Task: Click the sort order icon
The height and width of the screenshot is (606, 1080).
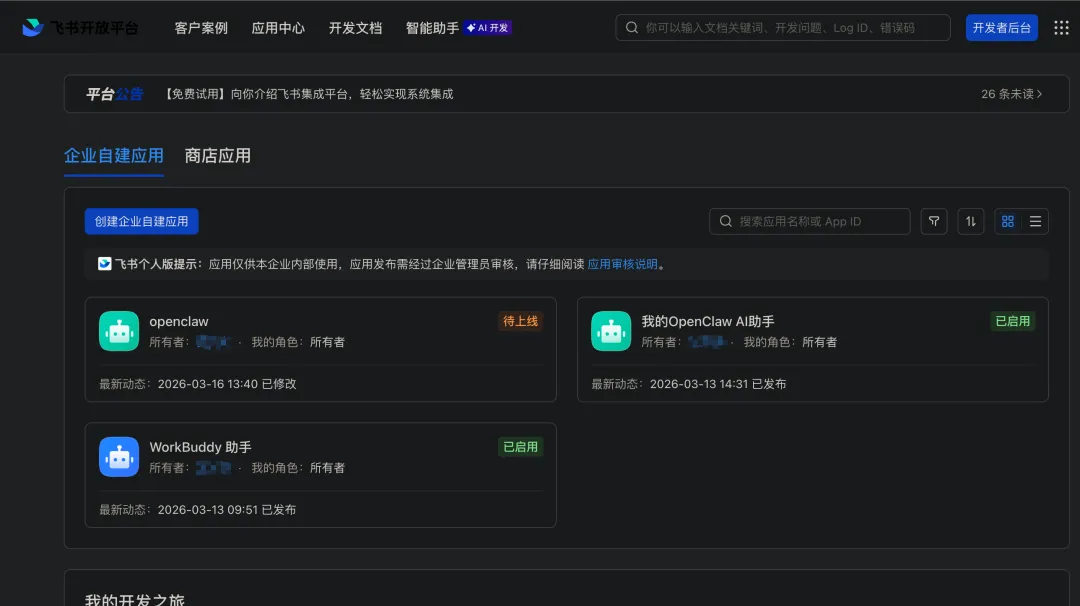Action: coord(970,221)
